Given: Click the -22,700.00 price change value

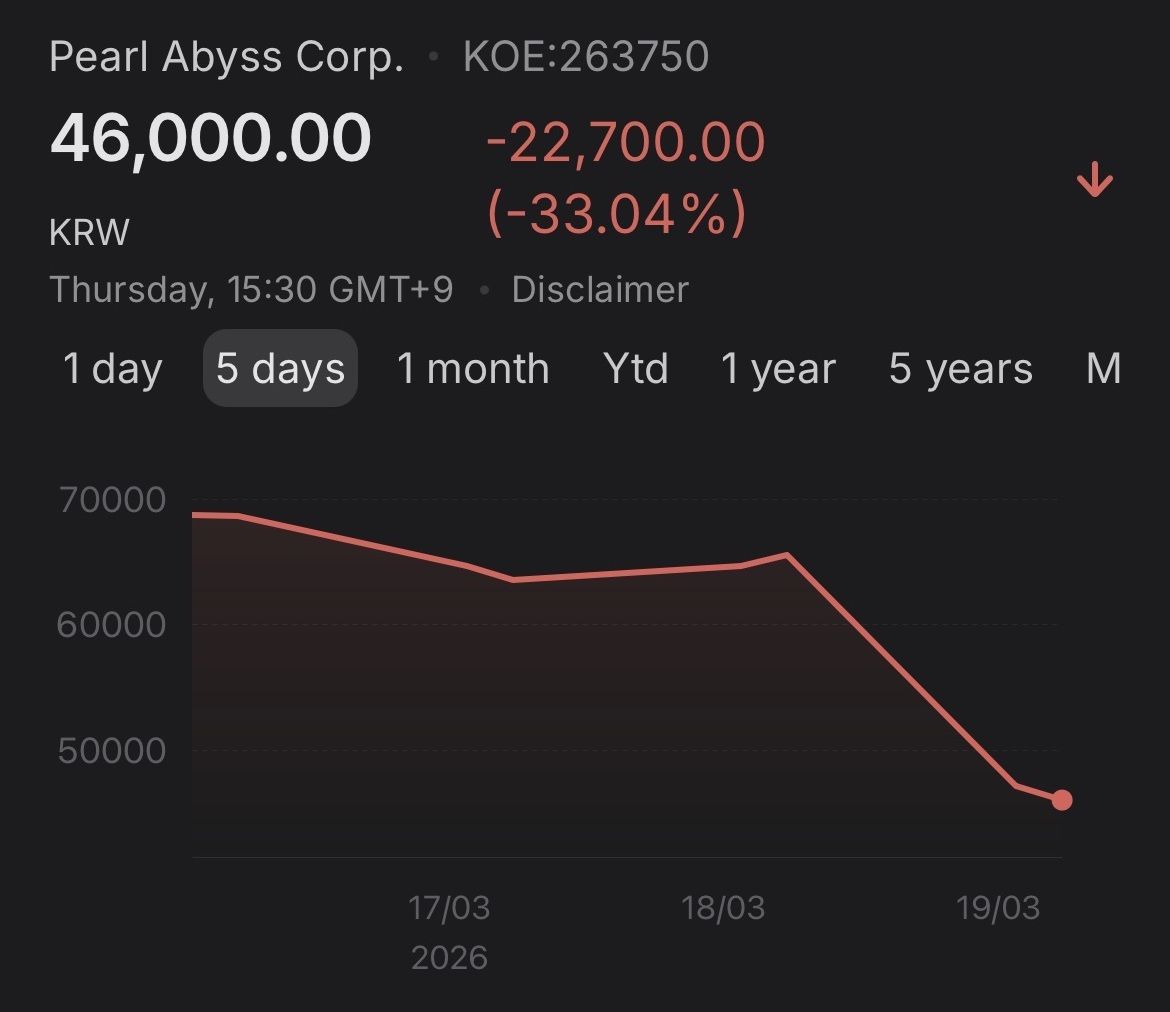Looking at the screenshot, I should click(x=625, y=142).
